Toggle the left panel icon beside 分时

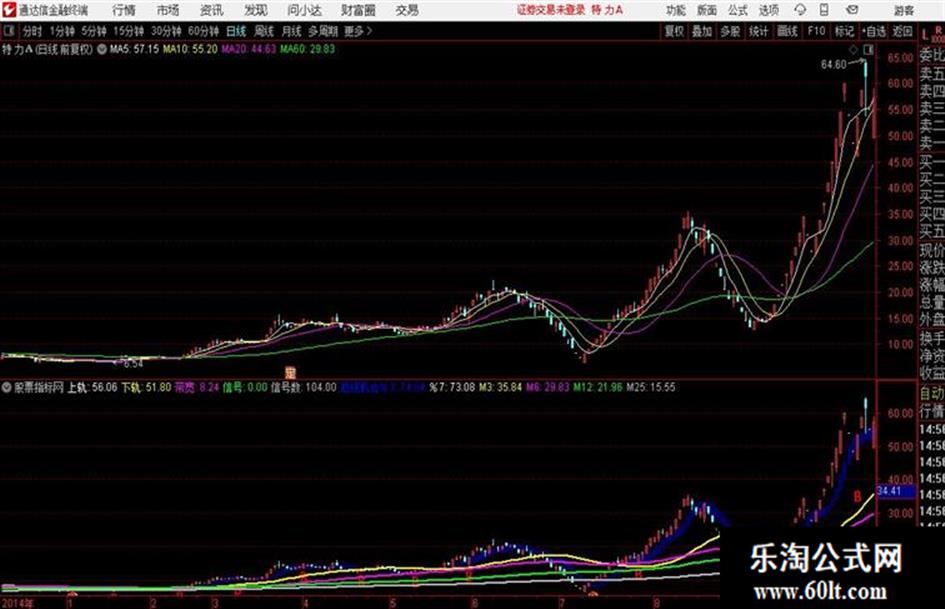8,31
